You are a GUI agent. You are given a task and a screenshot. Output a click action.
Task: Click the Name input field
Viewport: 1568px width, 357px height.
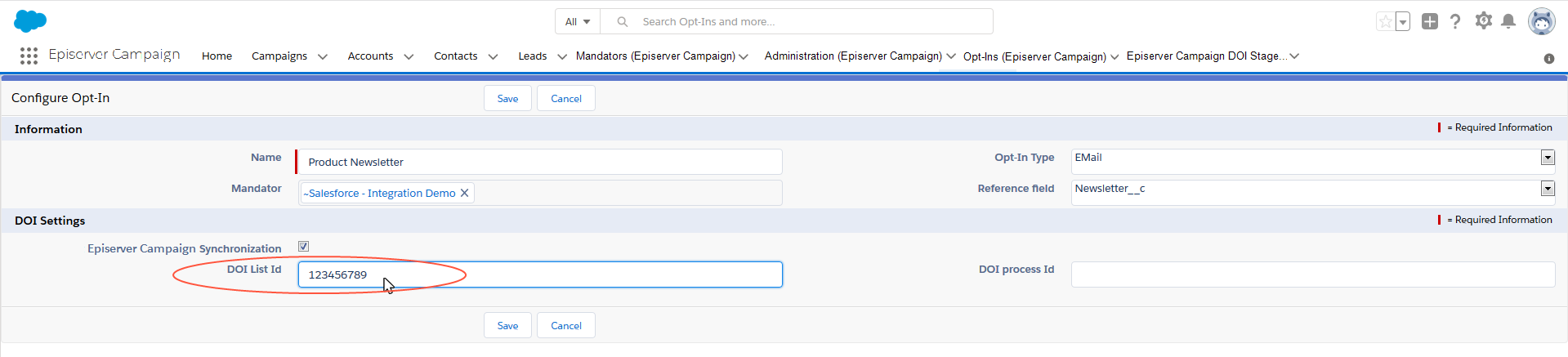(539, 162)
